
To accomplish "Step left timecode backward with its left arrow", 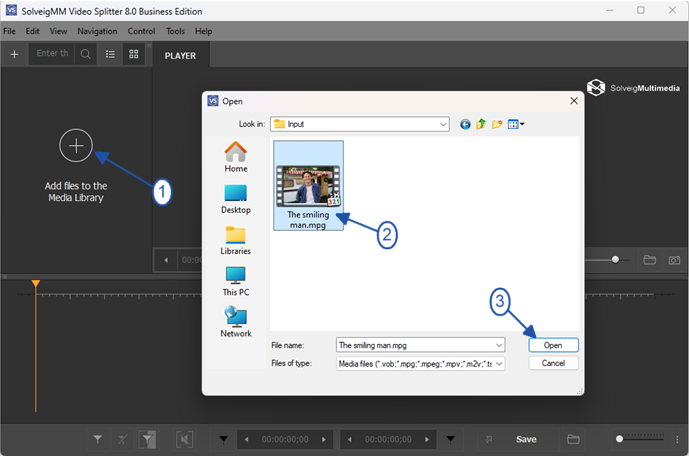I will point(247,439).
